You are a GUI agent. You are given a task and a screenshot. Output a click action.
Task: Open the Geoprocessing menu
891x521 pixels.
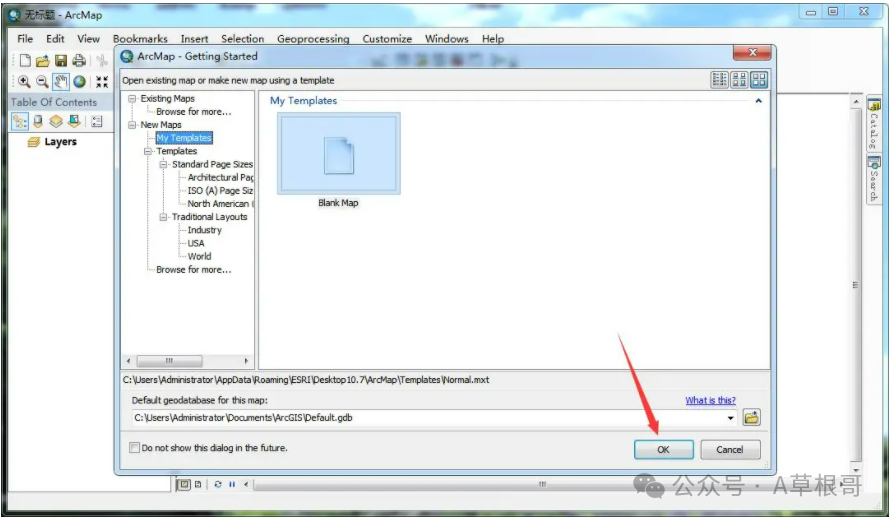click(x=313, y=39)
